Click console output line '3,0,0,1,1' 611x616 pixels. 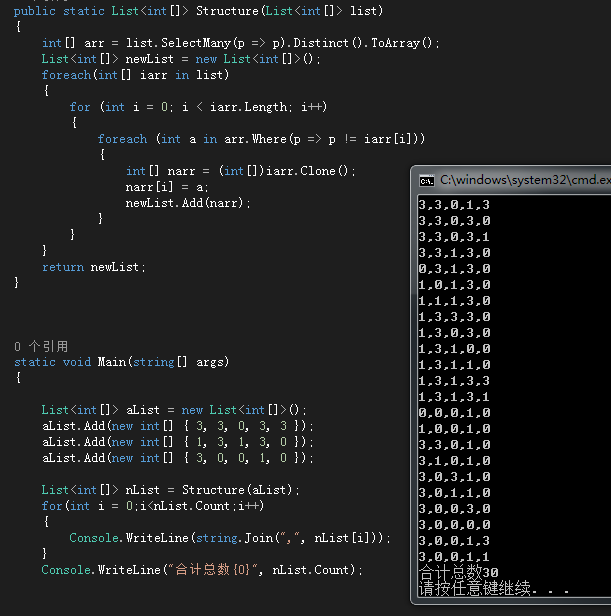(454, 557)
